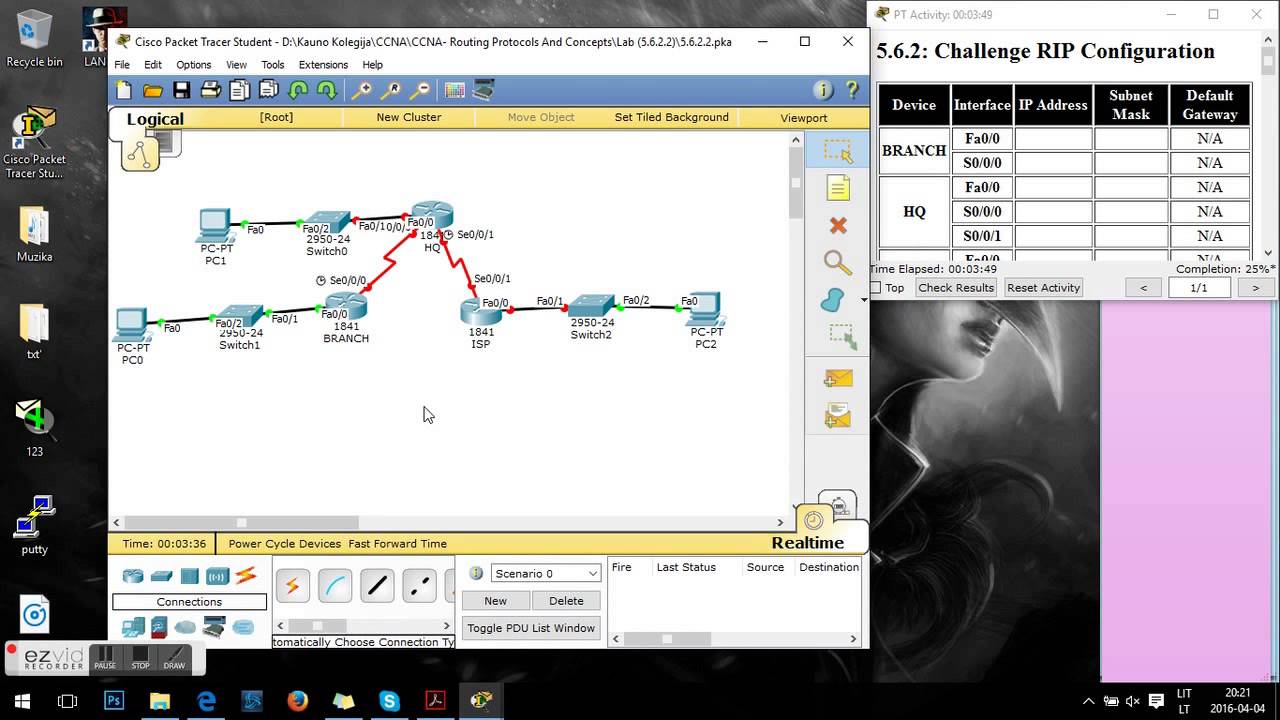Screen dimensions: 1280x720
Task: Redo with the right green arrow
Action: tap(326, 90)
